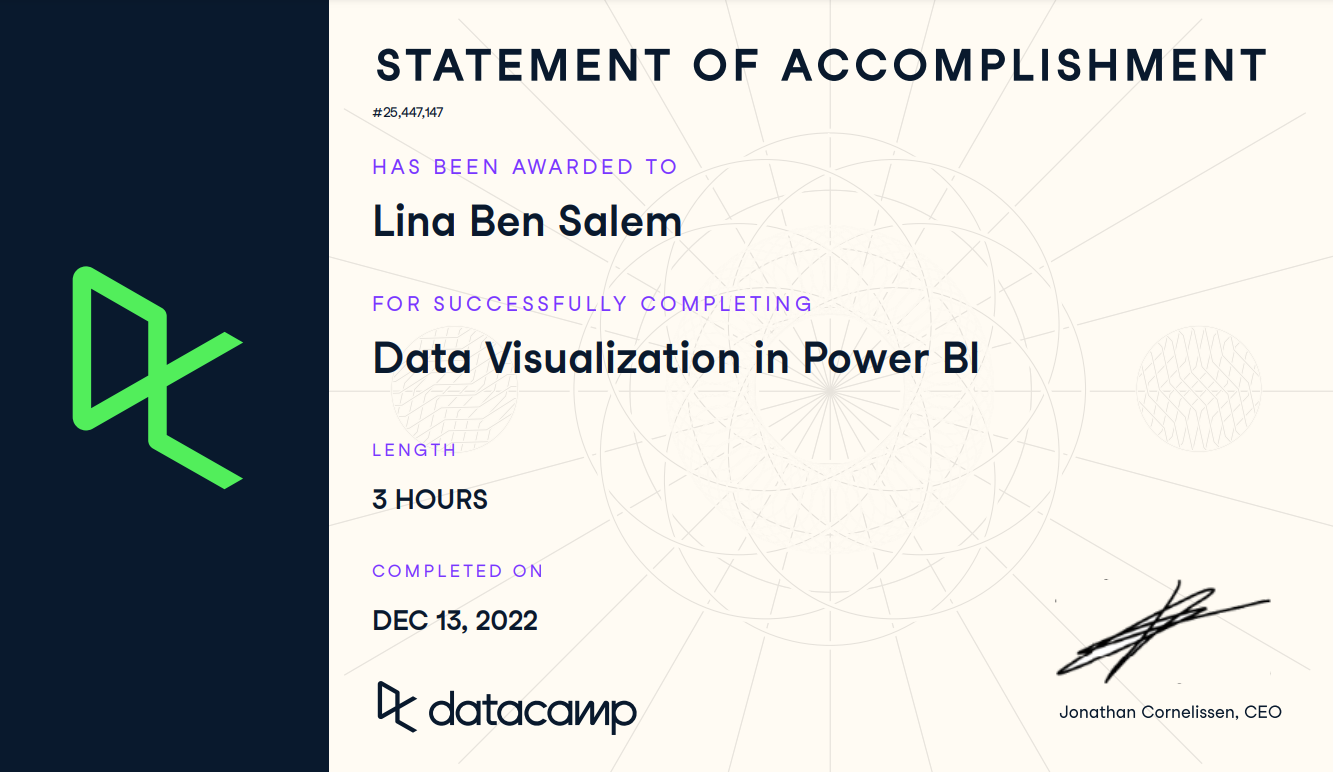
Task: Click the CEO signature scribble
Action: coord(1162,632)
